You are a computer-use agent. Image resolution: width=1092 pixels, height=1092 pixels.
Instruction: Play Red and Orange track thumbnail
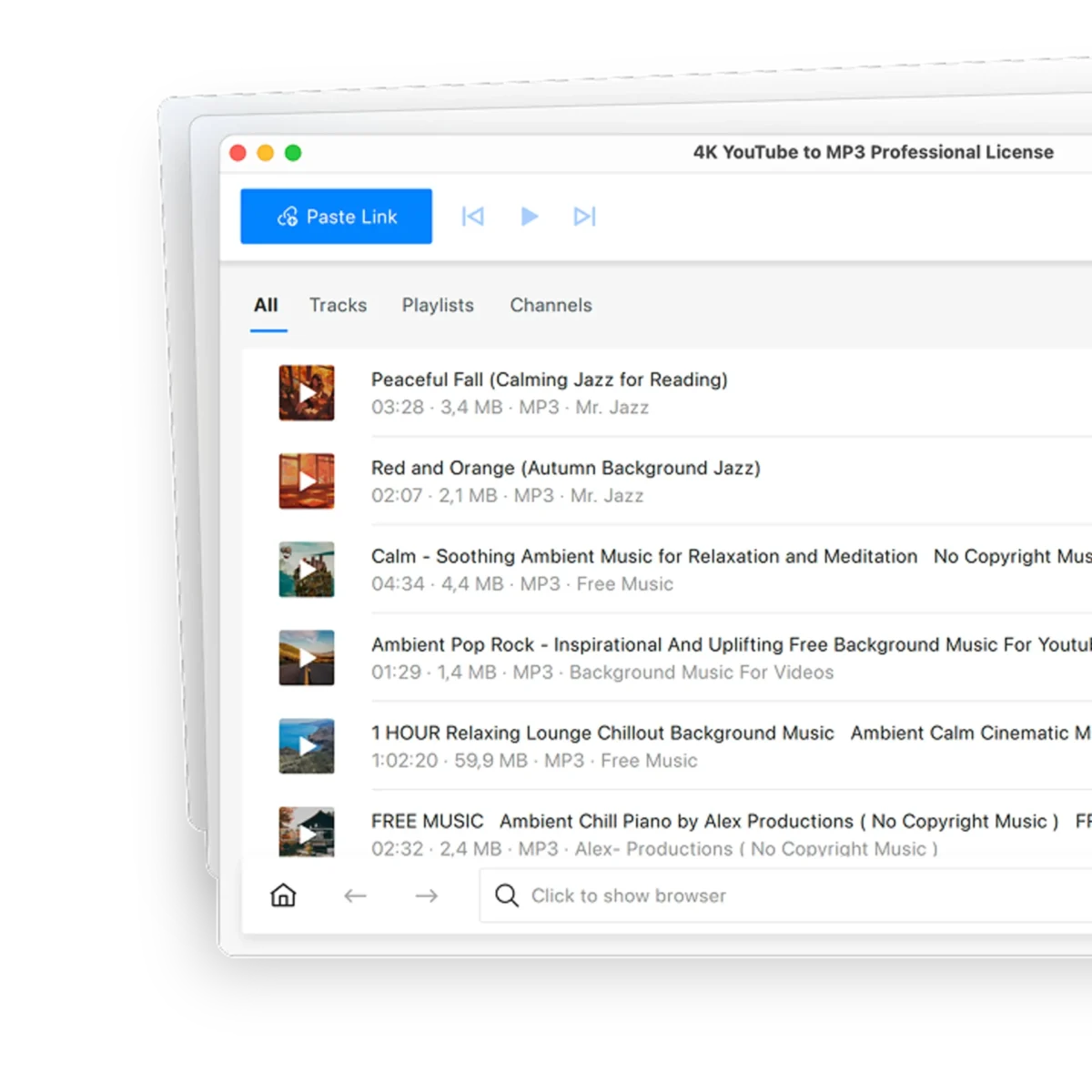point(307,481)
